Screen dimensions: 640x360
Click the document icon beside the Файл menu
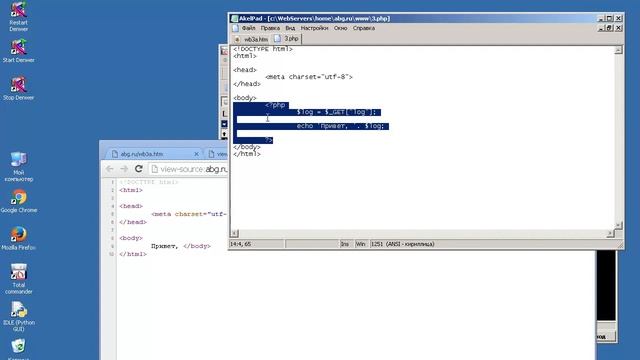[x=236, y=28]
